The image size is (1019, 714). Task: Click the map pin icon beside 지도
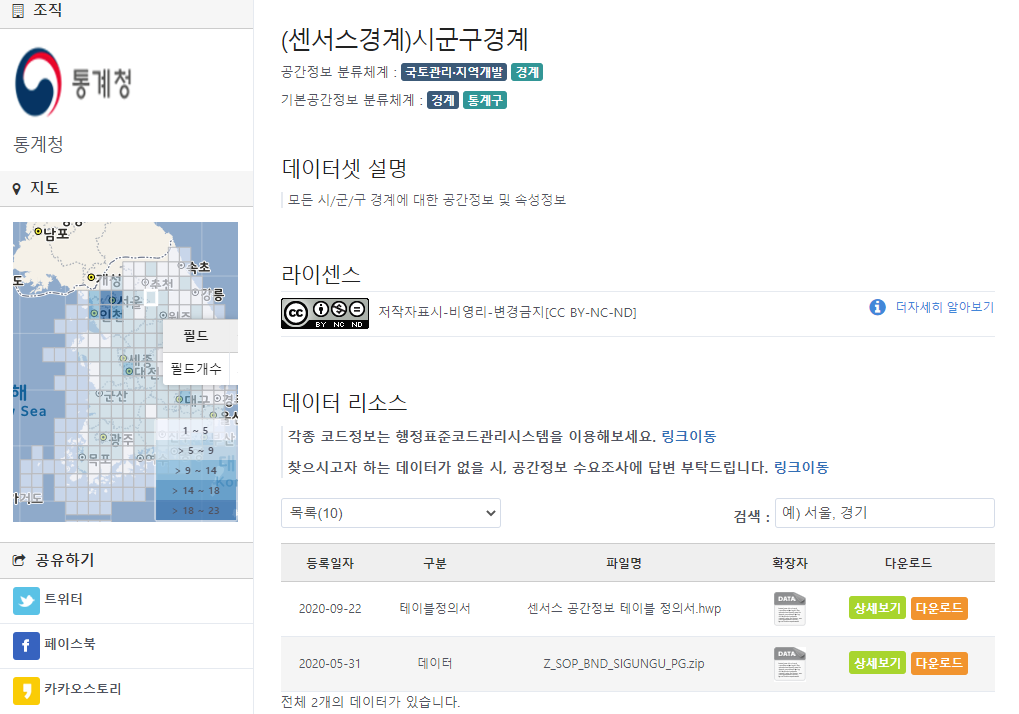click(x=17, y=189)
